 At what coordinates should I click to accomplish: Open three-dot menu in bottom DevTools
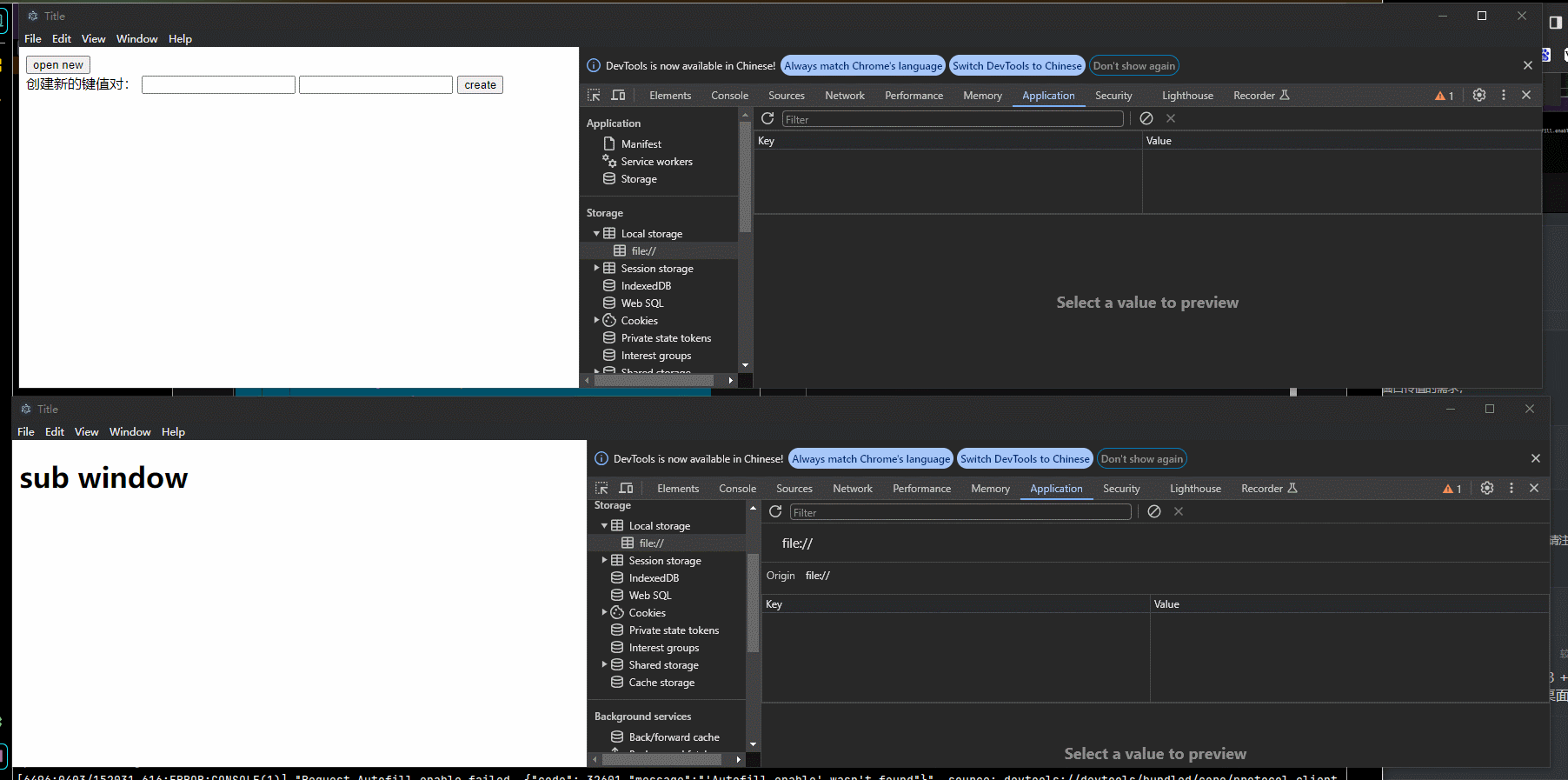(x=1512, y=489)
